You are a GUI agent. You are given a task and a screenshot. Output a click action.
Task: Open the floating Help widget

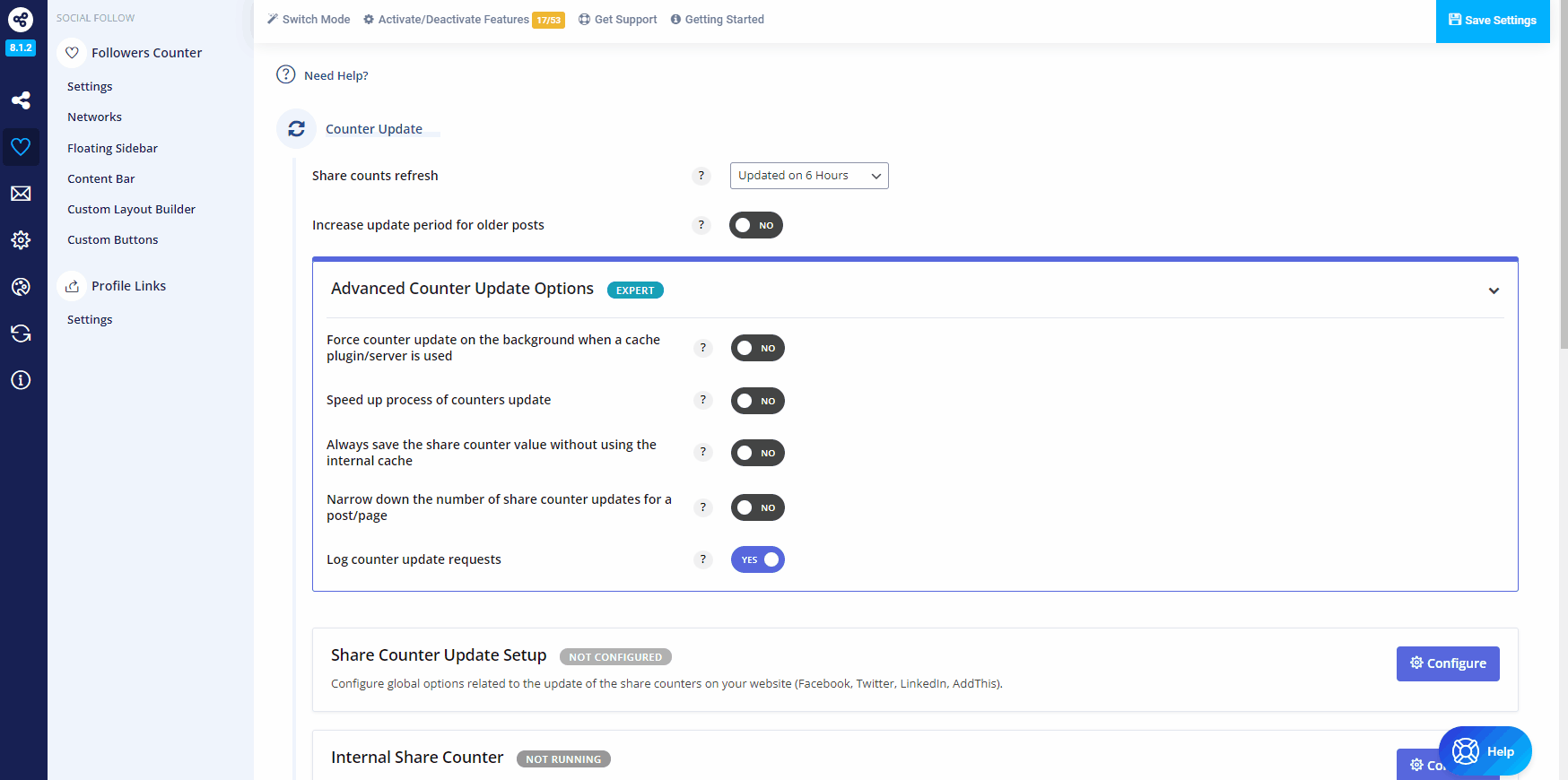[x=1485, y=751]
